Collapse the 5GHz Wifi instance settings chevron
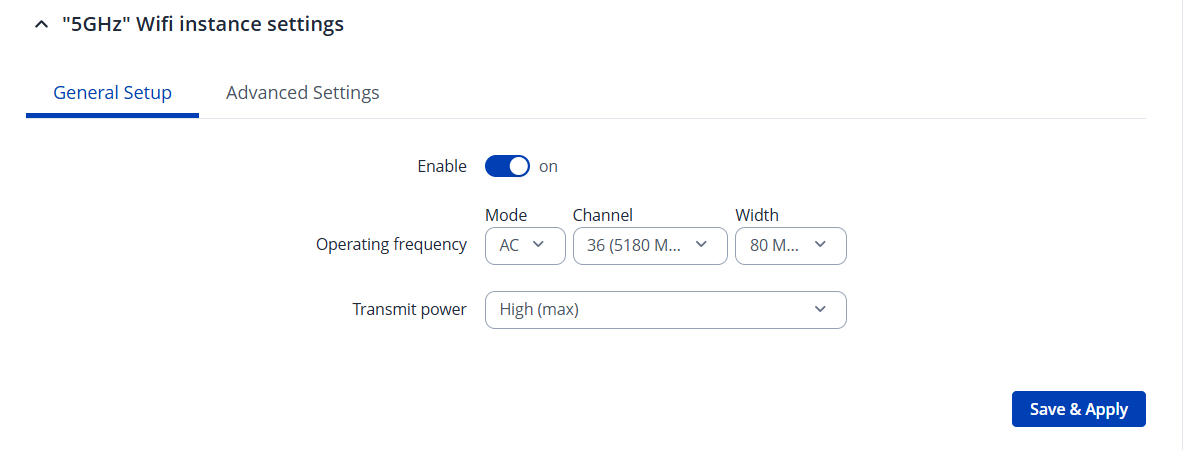Screen dimensions: 1187x450 [40, 25]
